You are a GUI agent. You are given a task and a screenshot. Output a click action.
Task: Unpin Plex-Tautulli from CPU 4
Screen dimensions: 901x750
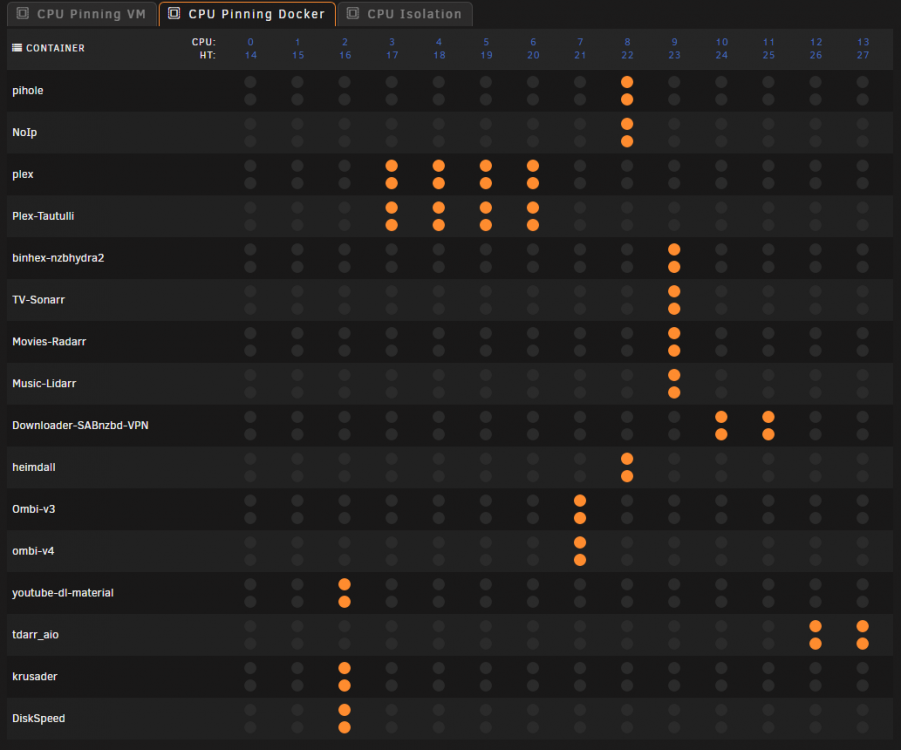coord(438,207)
